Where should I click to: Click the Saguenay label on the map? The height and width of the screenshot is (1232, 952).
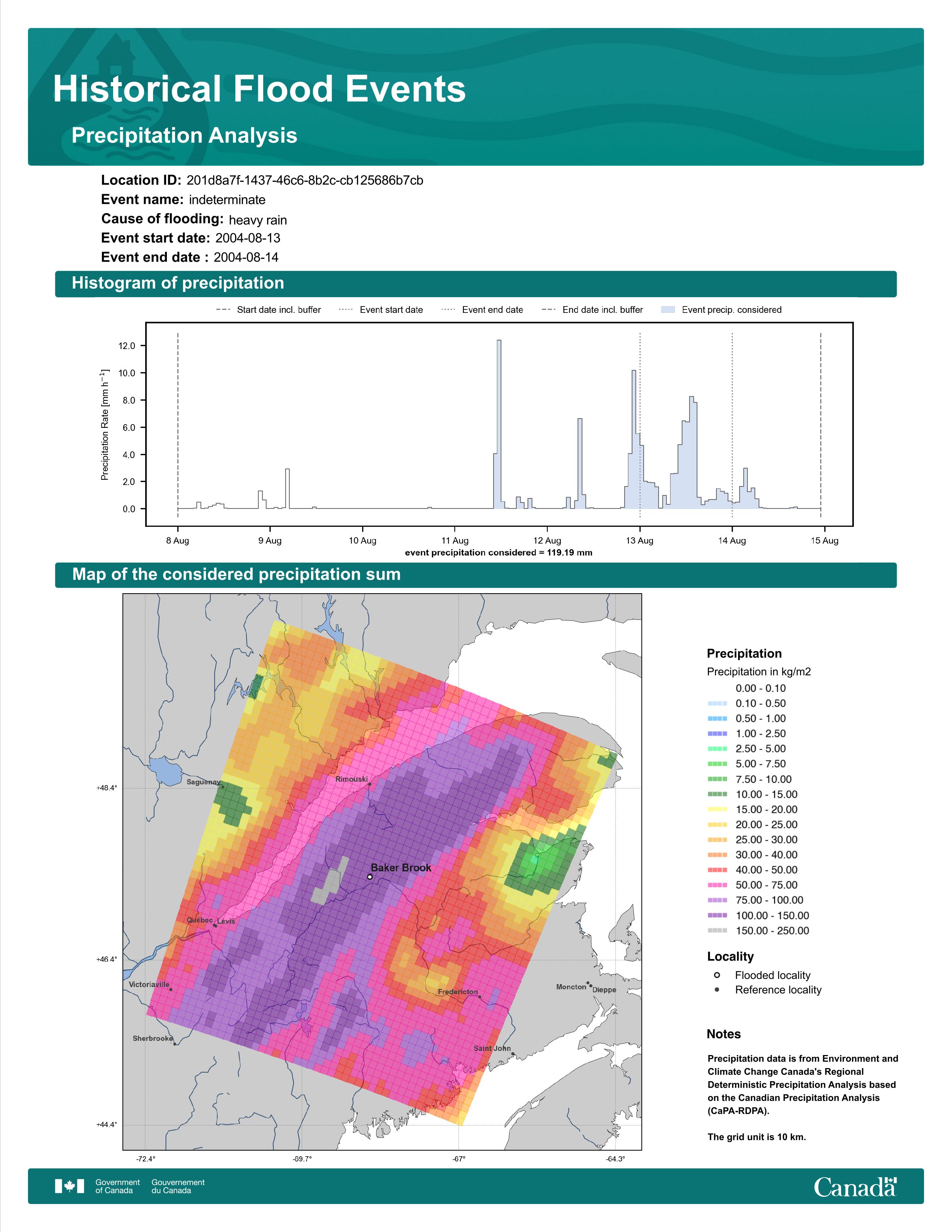(x=203, y=782)
